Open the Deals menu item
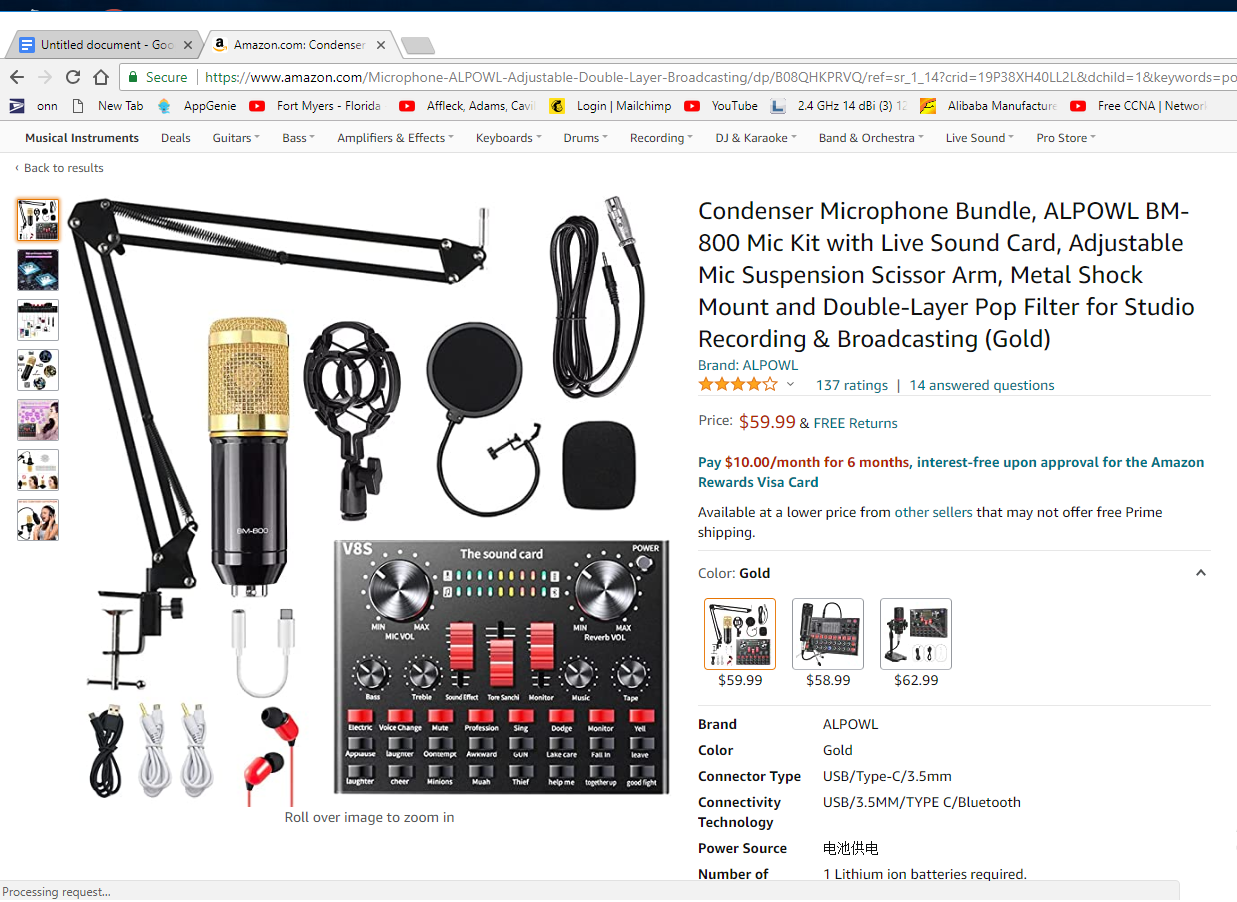The height and width of the screenshot is (902, 1237). [176, 138]
